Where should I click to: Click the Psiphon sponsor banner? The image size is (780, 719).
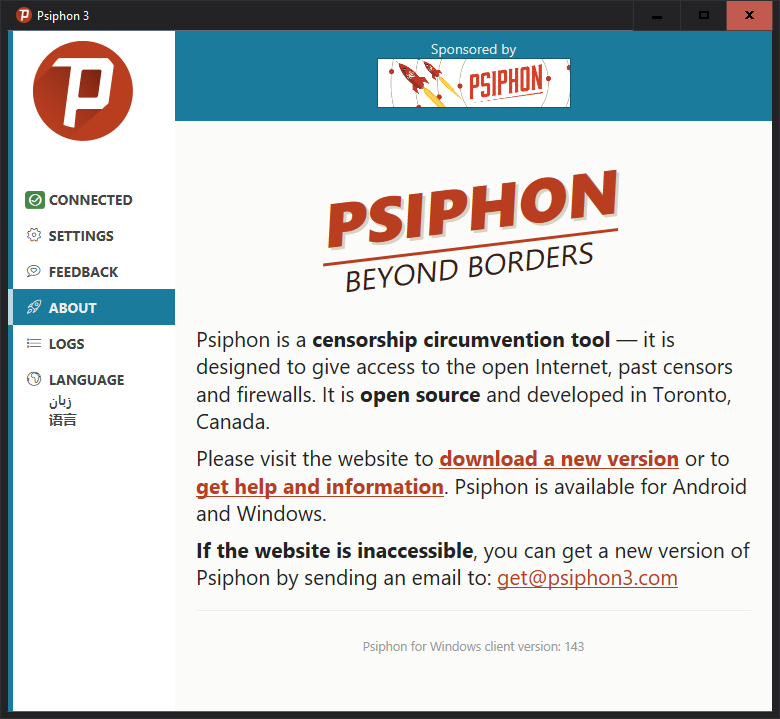(474, 83)
